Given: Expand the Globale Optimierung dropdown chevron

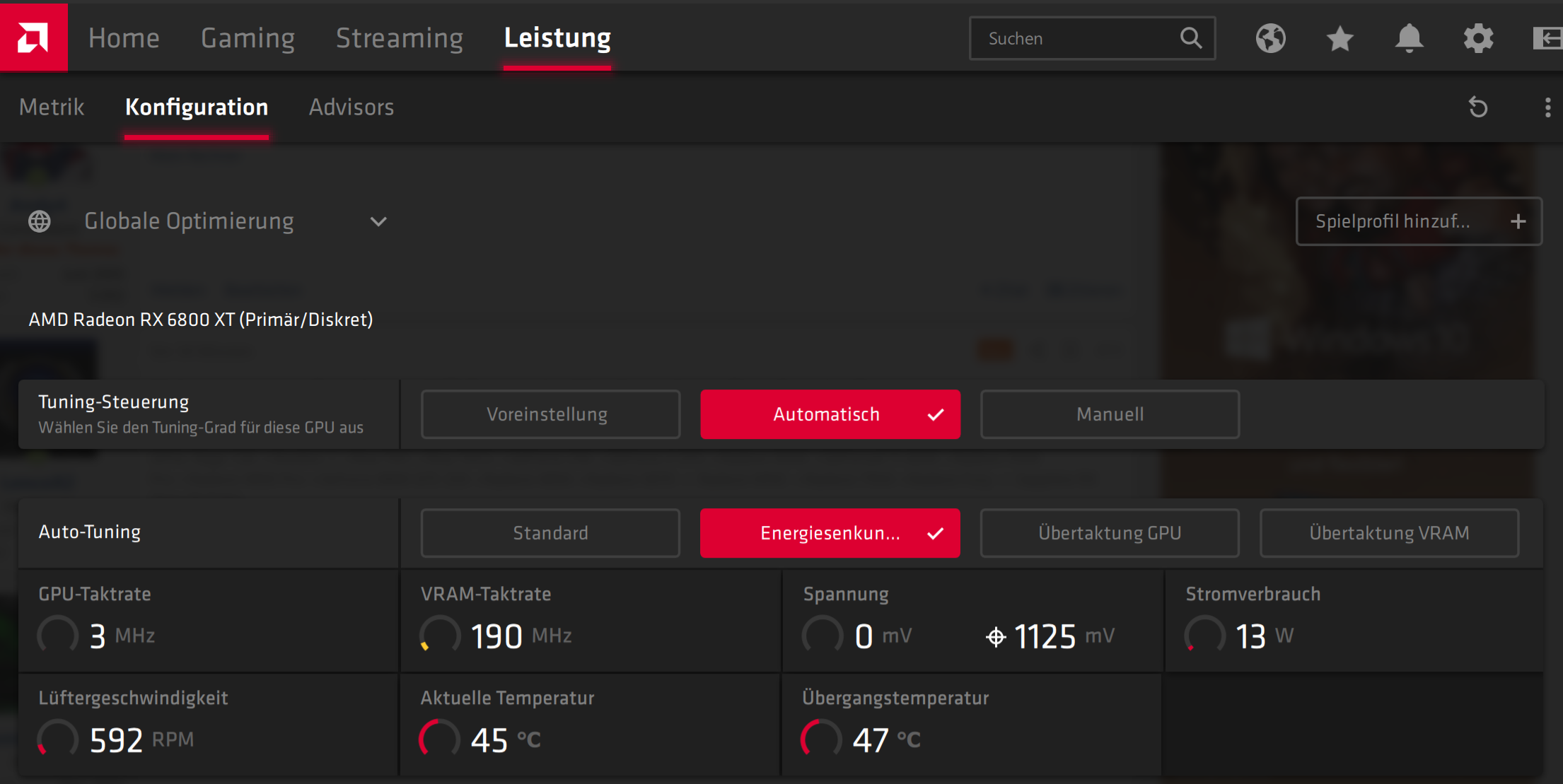Looking at the screenshot, I should pyautogui.click(x=378, y=222).
